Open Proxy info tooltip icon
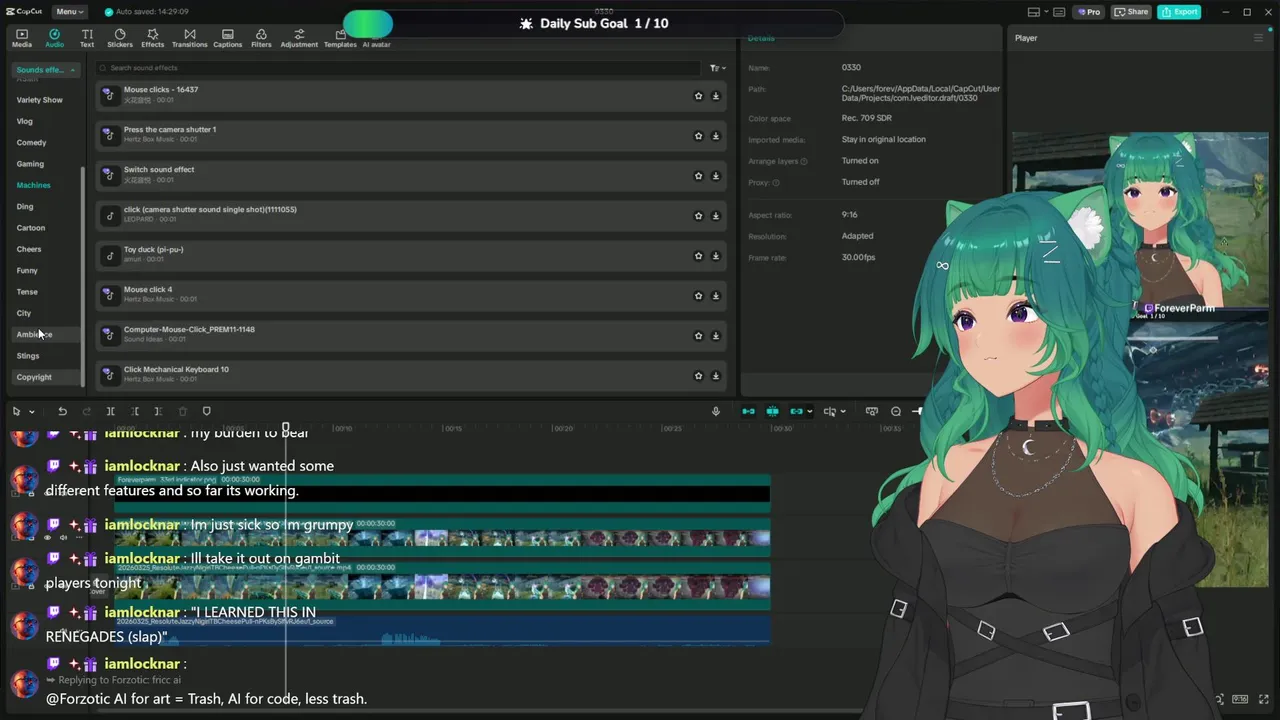The image size is (1280, 720). pyautogui.click(x=776, y=183)
